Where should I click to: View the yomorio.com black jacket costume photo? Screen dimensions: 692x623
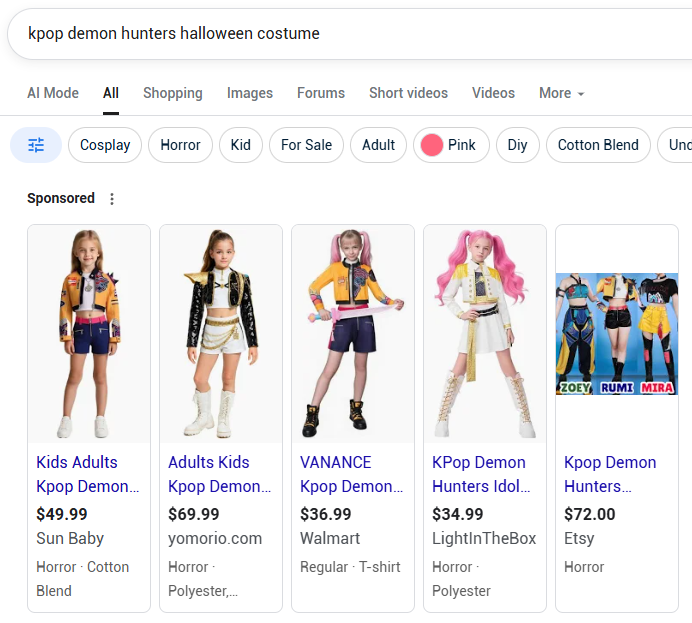pos(221,334)
